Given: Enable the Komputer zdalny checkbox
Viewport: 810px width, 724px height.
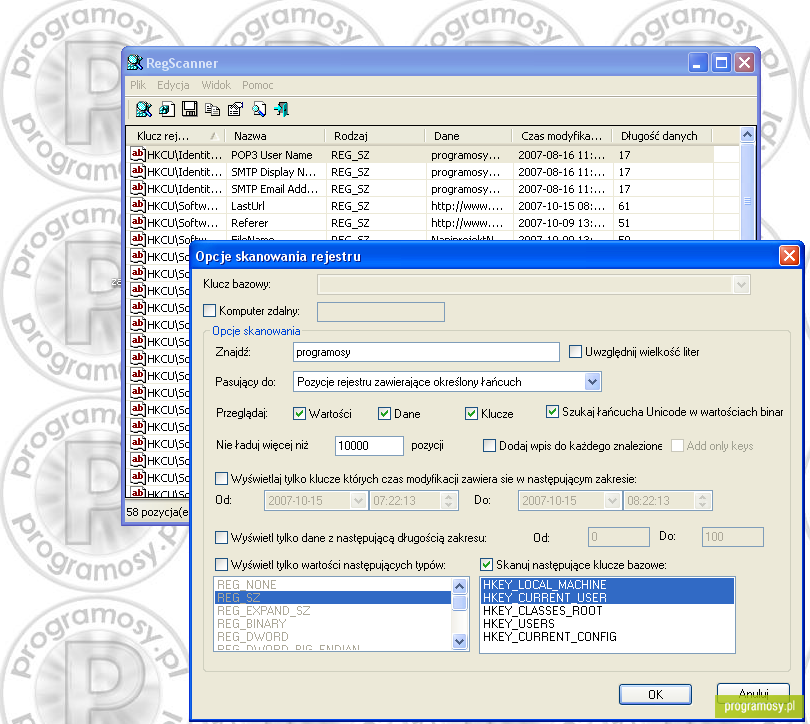Looking at the screenshot, I should click(x=209, y=311).
